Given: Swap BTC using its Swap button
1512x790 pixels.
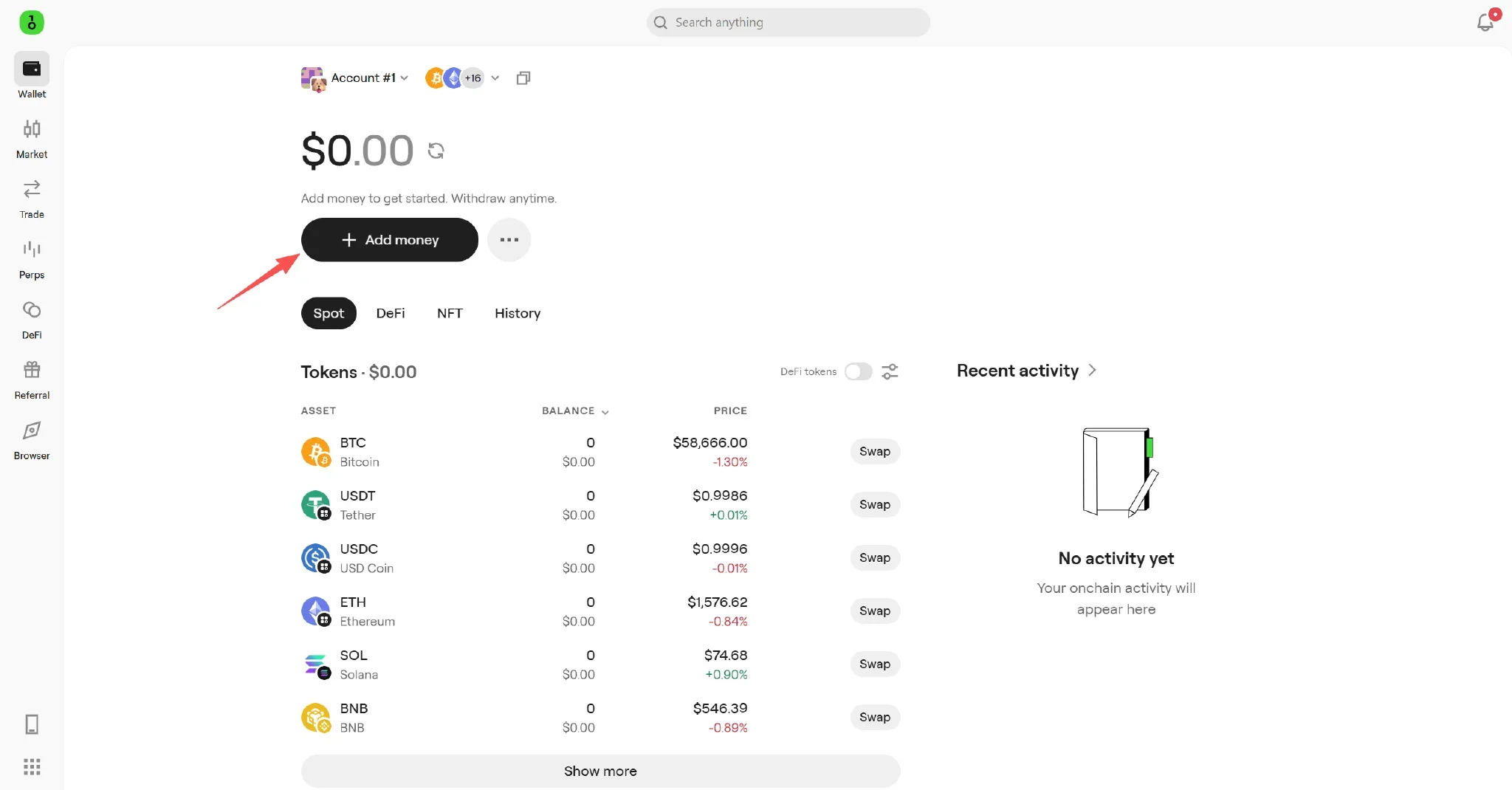Looking at the screenshot, I should point(875,451).
